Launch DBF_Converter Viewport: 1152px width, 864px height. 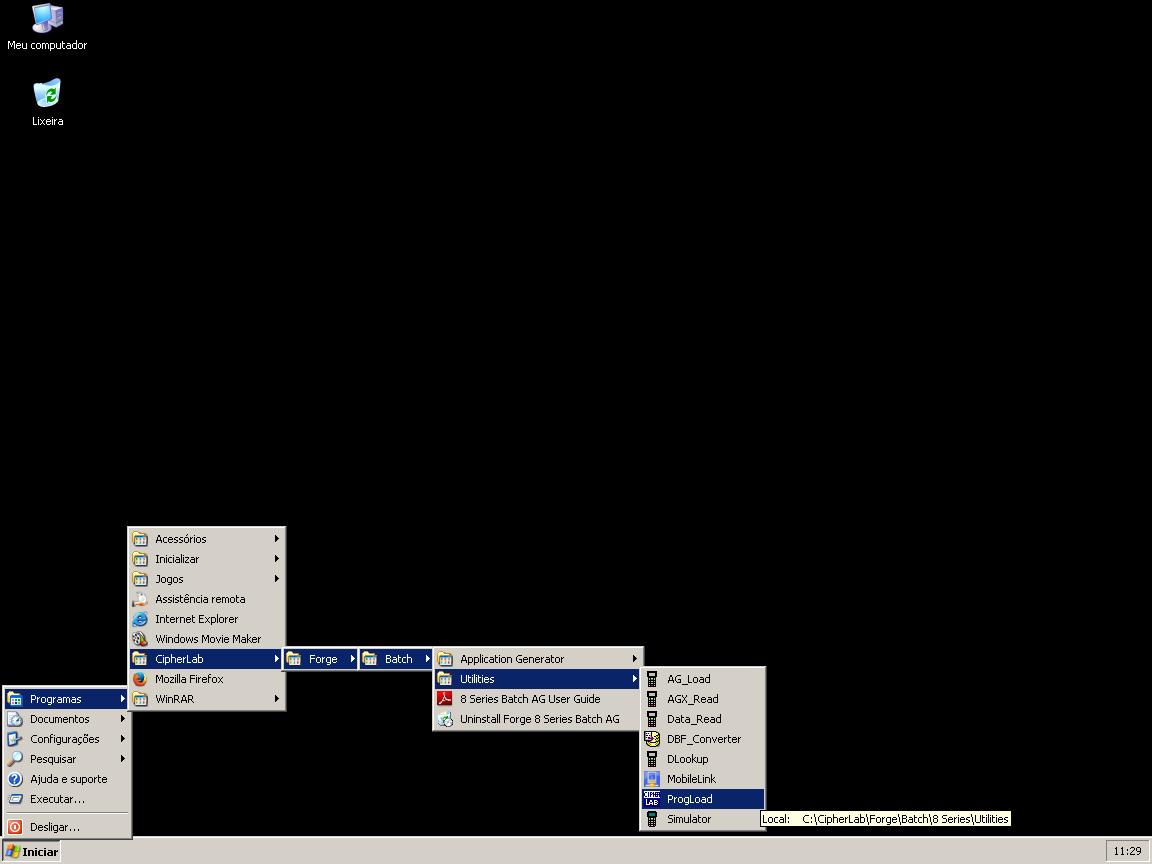(703, 739)
